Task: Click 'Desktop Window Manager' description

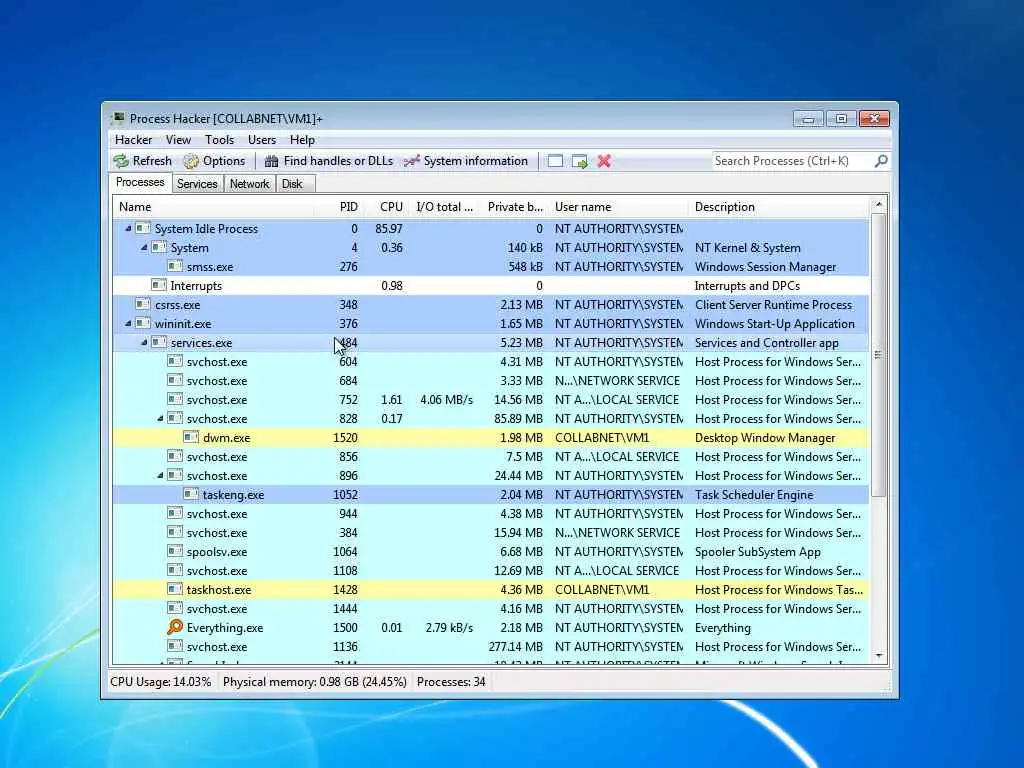Action: point(765,438)
